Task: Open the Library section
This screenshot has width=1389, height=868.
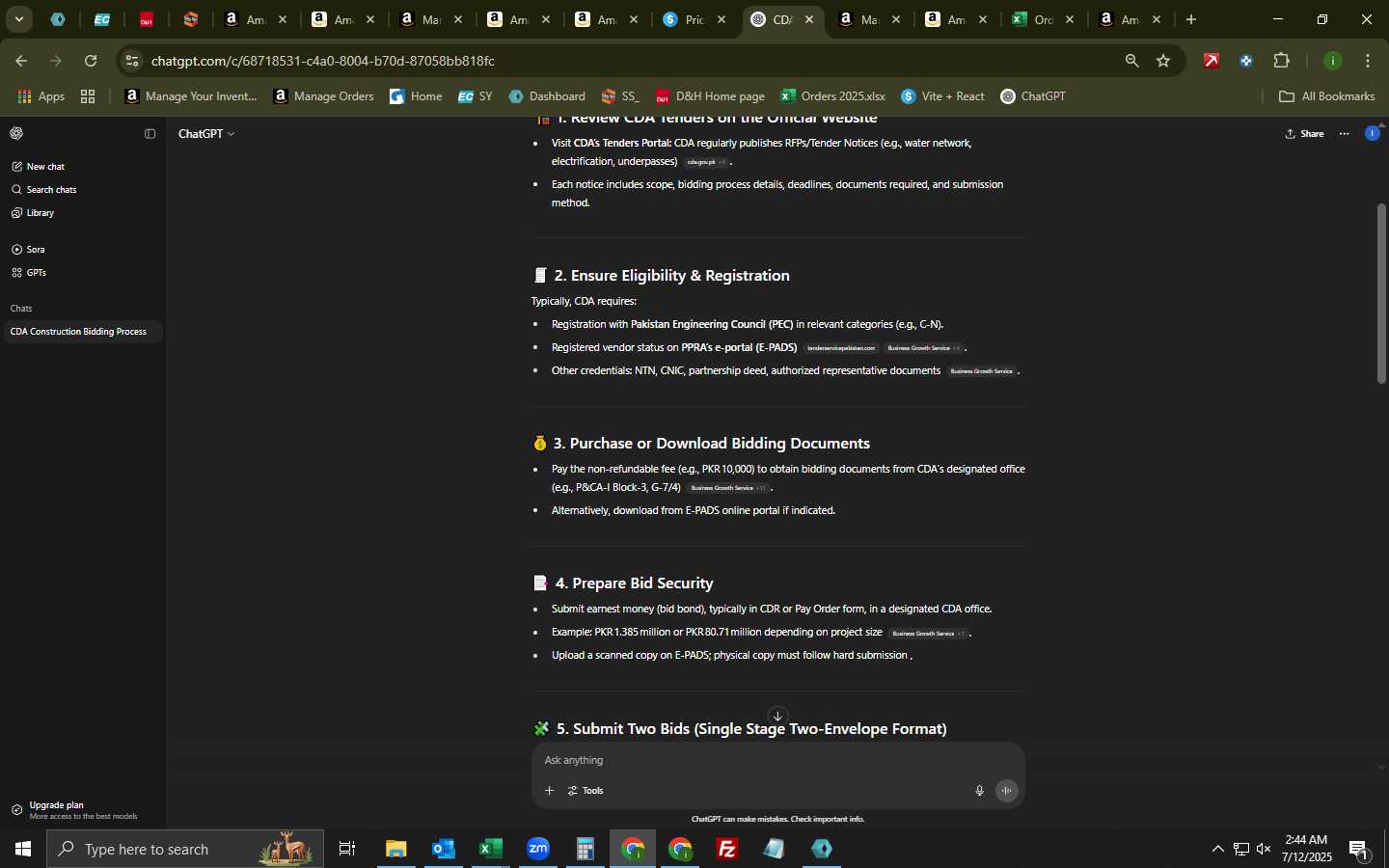Action: click(x=33, y=213)
